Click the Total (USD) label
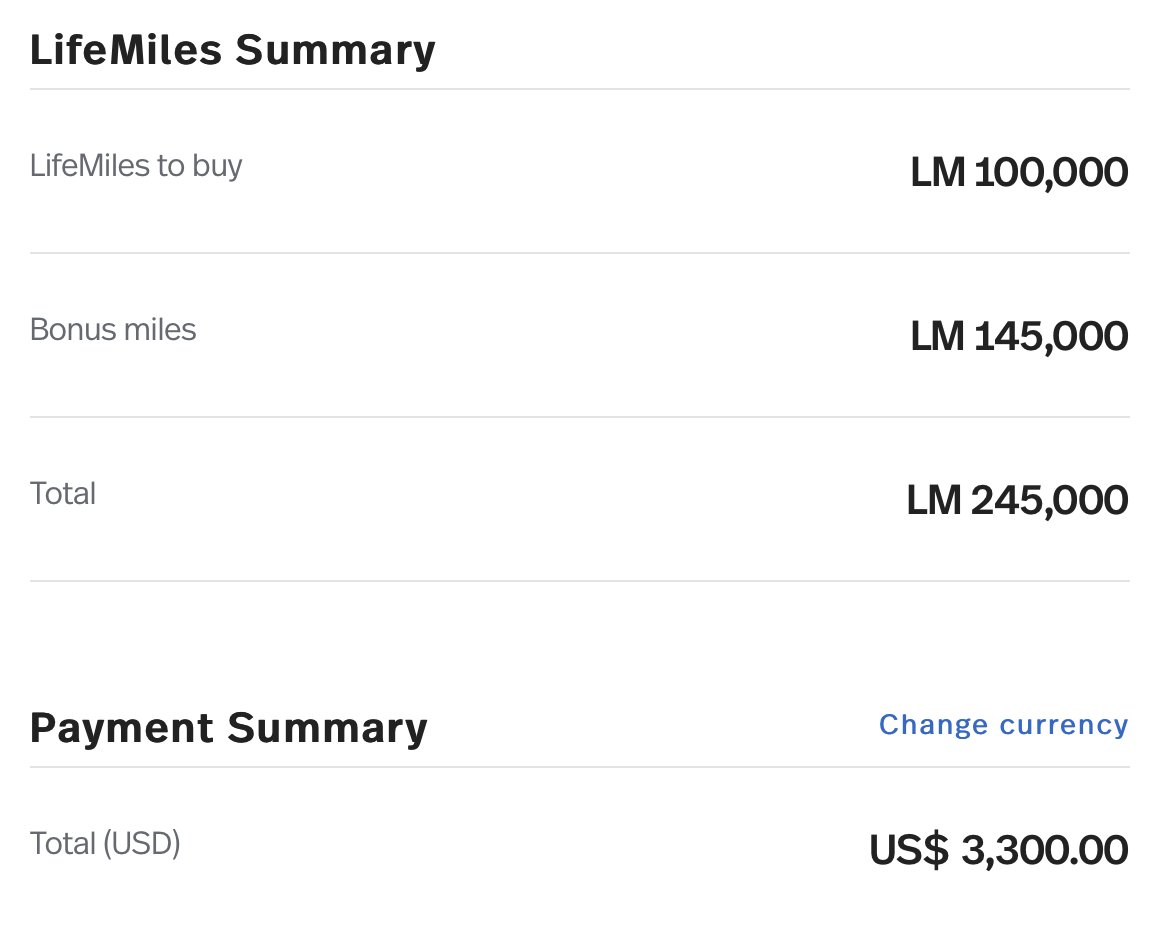Screen dimensions: 1176x926 click(x=105, y=844)
